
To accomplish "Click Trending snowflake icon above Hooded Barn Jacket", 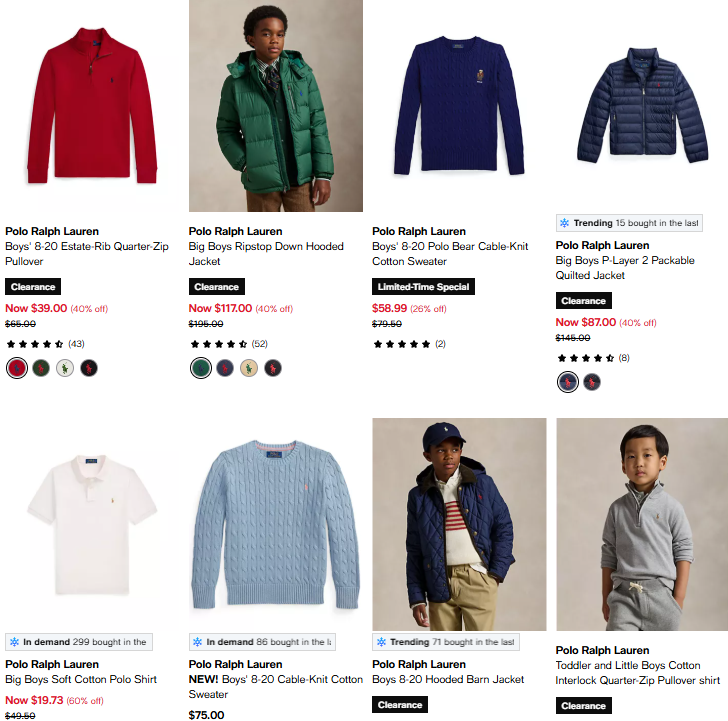I will pos(381,642).
